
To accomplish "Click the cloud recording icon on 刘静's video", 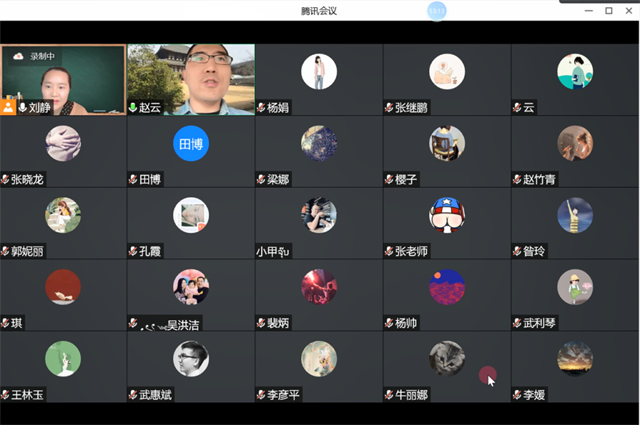I will [18, 57].
